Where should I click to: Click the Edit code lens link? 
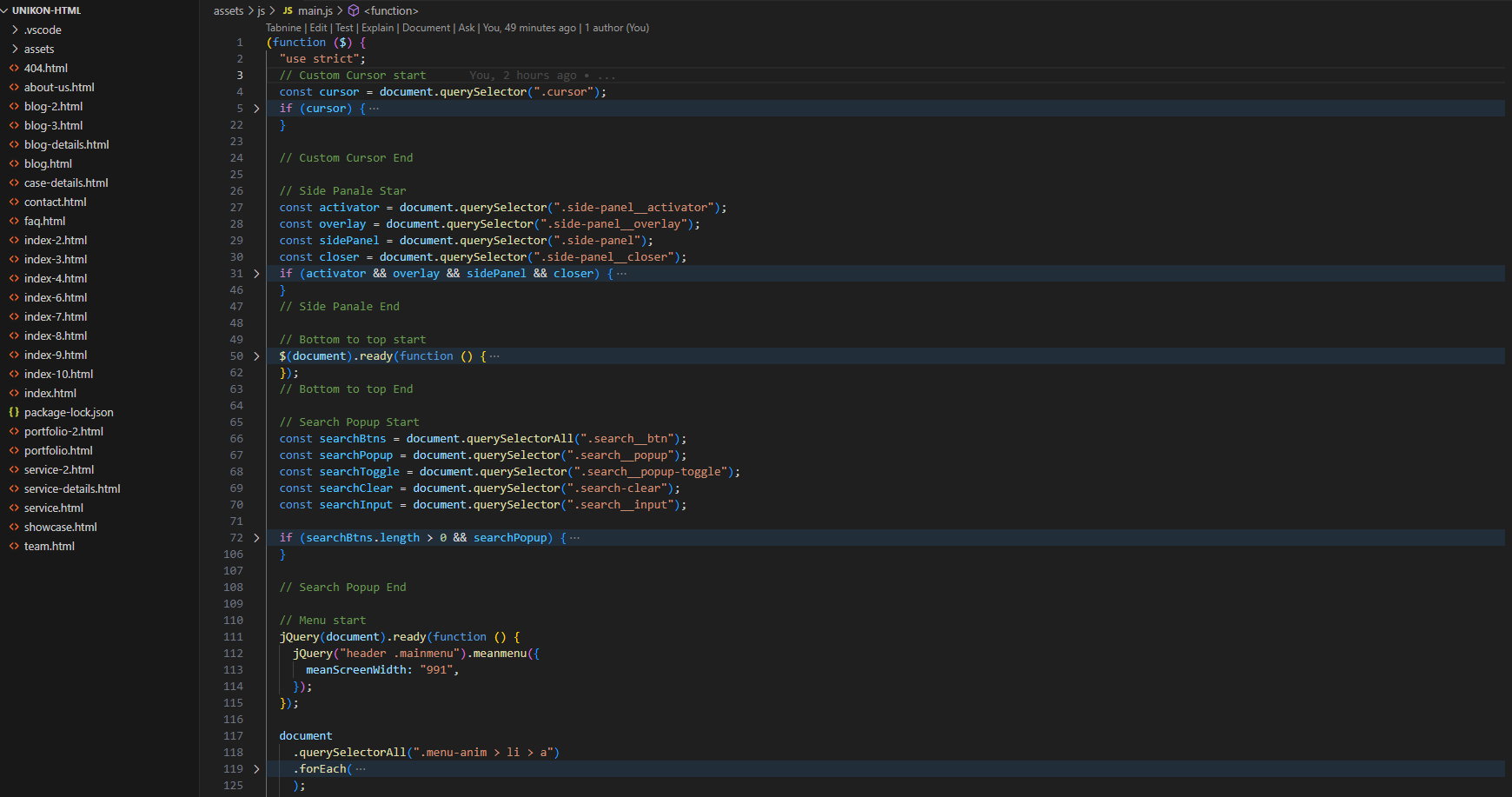[319, 28]
